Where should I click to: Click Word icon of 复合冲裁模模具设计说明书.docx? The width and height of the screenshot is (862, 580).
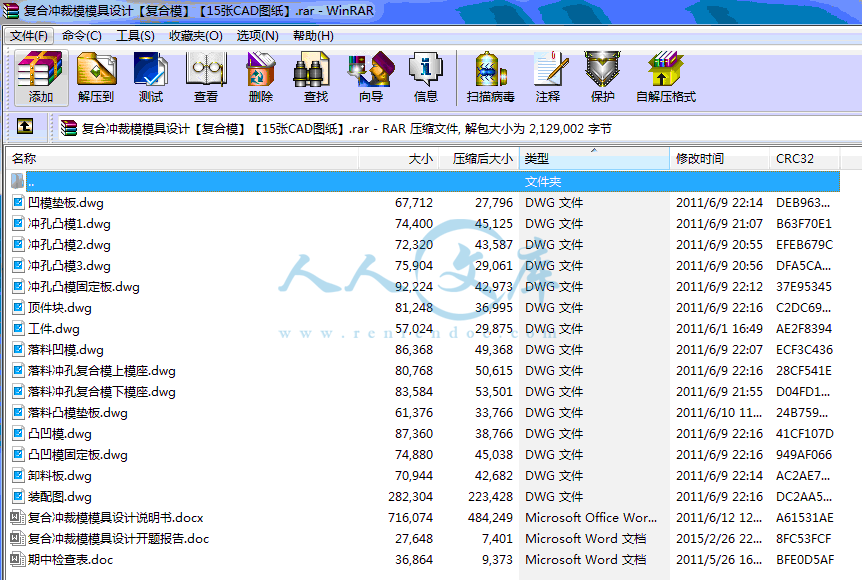18,517
